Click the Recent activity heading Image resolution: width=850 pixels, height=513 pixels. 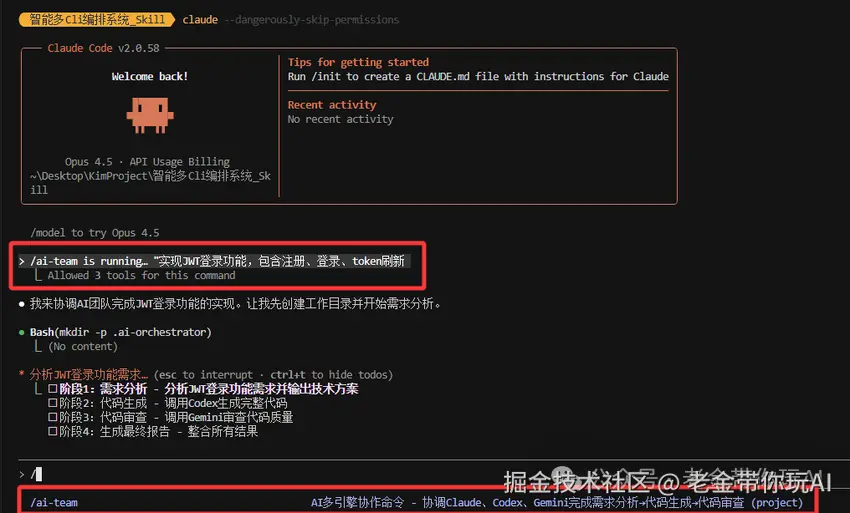(x=332, y=105)
